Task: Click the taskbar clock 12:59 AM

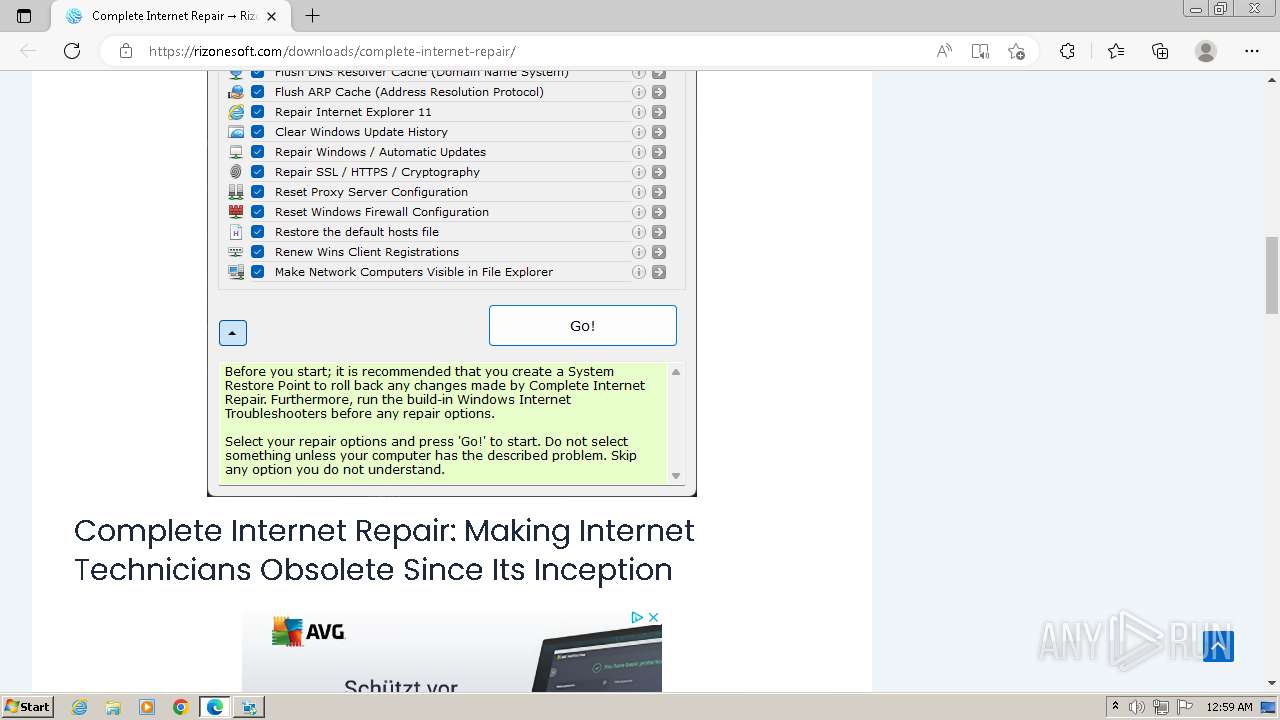Action: [x=1229, y=707]
